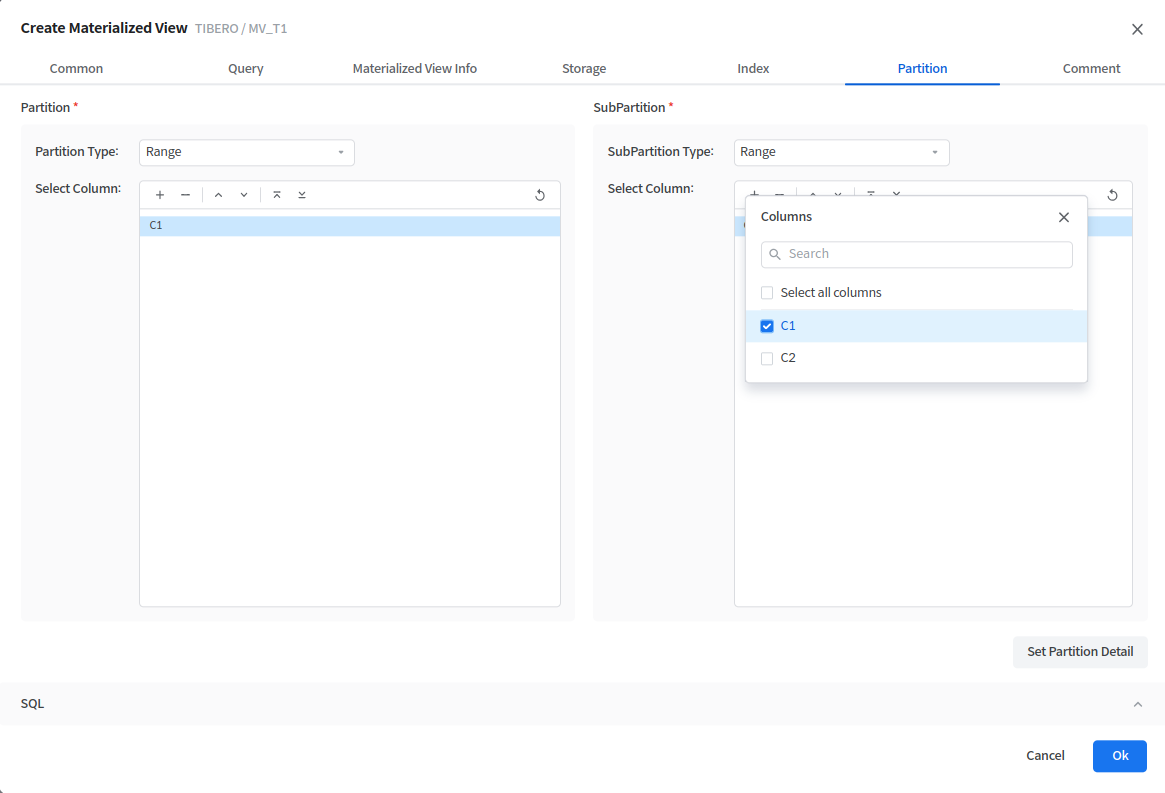The width and height of the screenshot is (1165, 793).
Task: Open the SubPartition Type dropdown
Action: point(841,152)
